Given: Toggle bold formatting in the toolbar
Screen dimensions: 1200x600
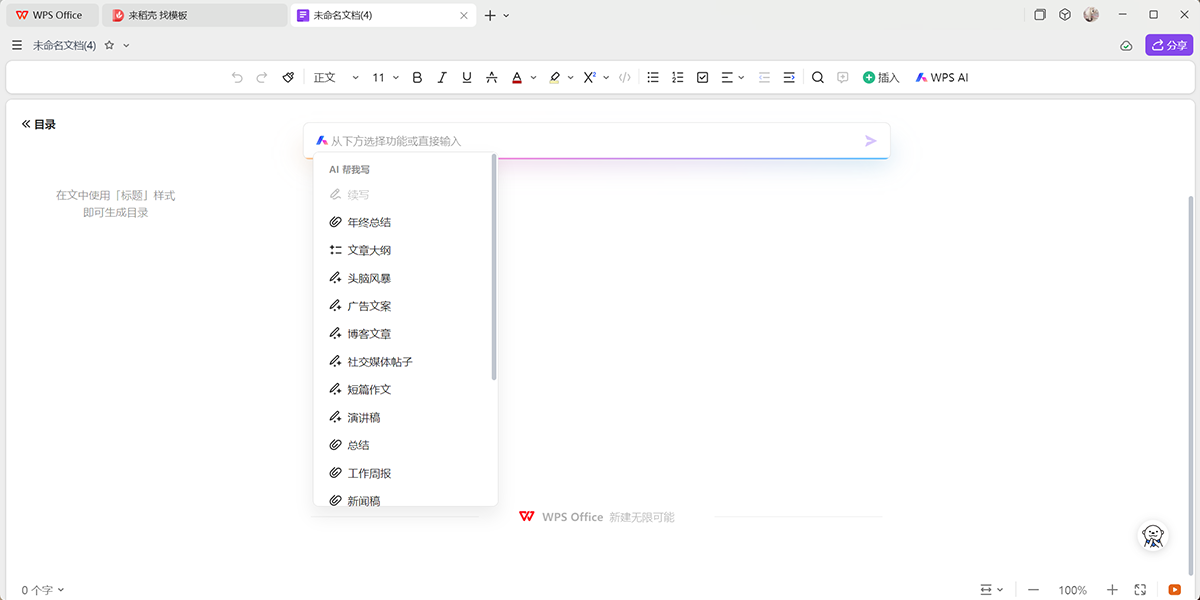Looking at the screenshot, I should click(417, 77).
